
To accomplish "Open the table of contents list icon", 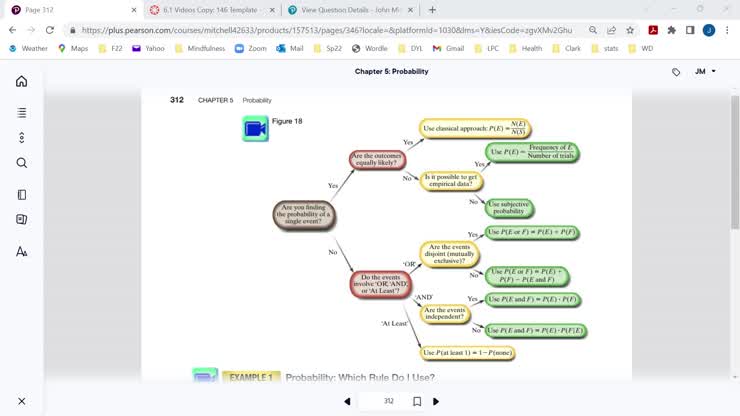I will [22, 113].
